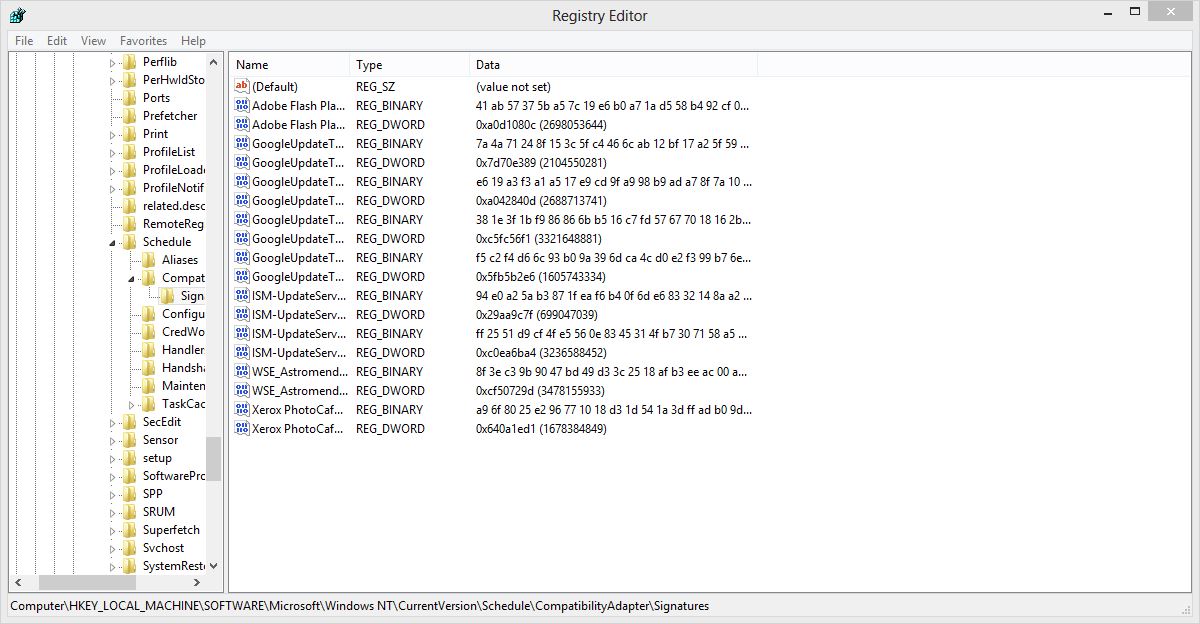Click data value 0x640a1ed1 (1678384849)
The width and height of the screenshot is (1200, 624).
click(541, 429)
